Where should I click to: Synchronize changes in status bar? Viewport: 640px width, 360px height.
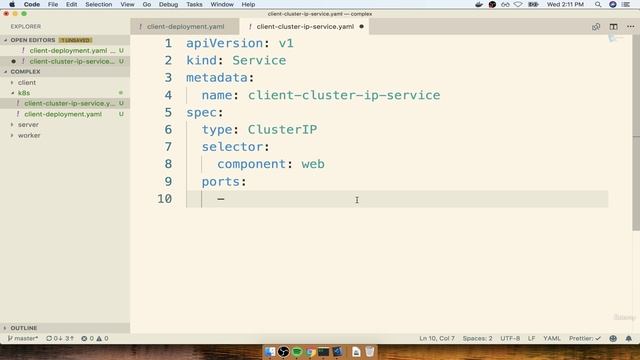pyautogui.click(x=60, y=338)
